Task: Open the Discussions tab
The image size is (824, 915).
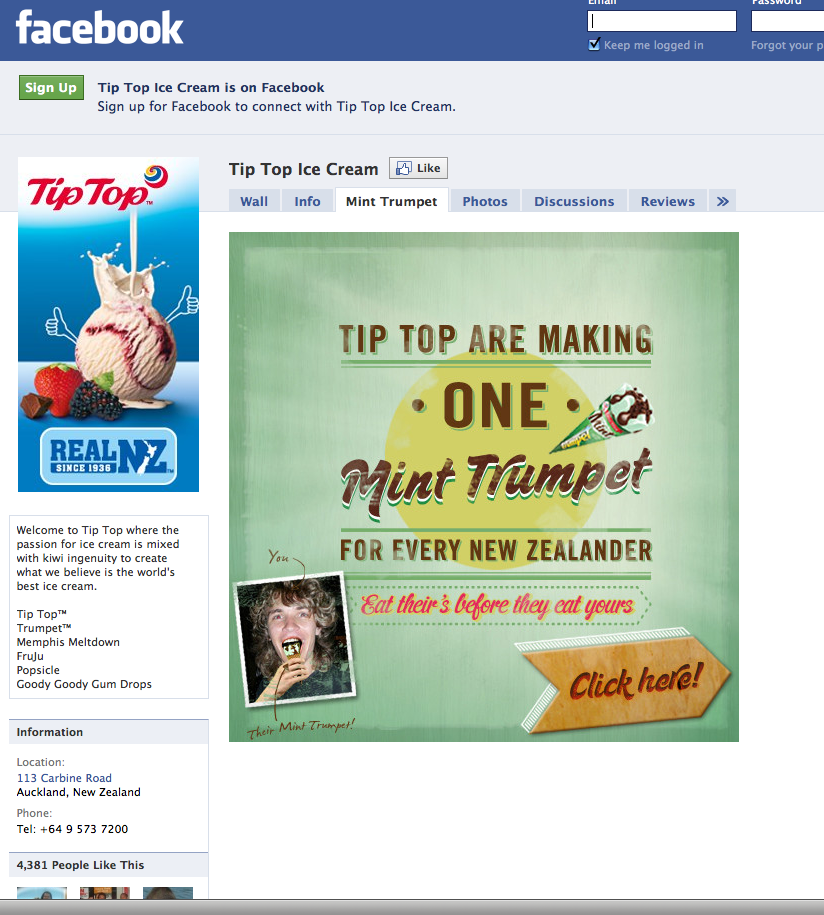Action: [574, 201]
